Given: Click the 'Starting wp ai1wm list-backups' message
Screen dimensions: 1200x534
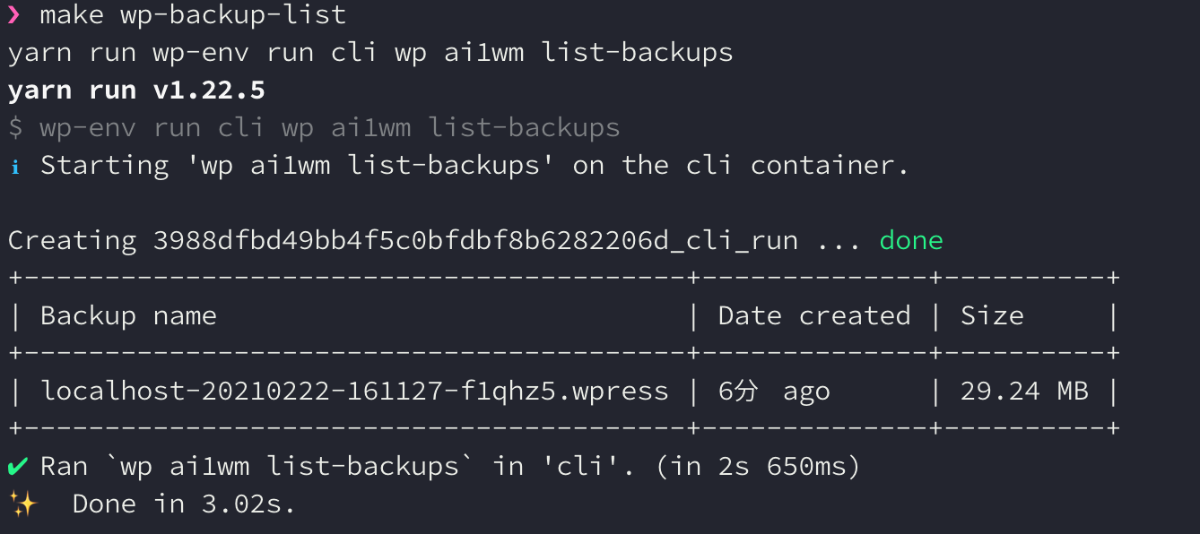Looking at the screenshot, I should click(474, 166).
